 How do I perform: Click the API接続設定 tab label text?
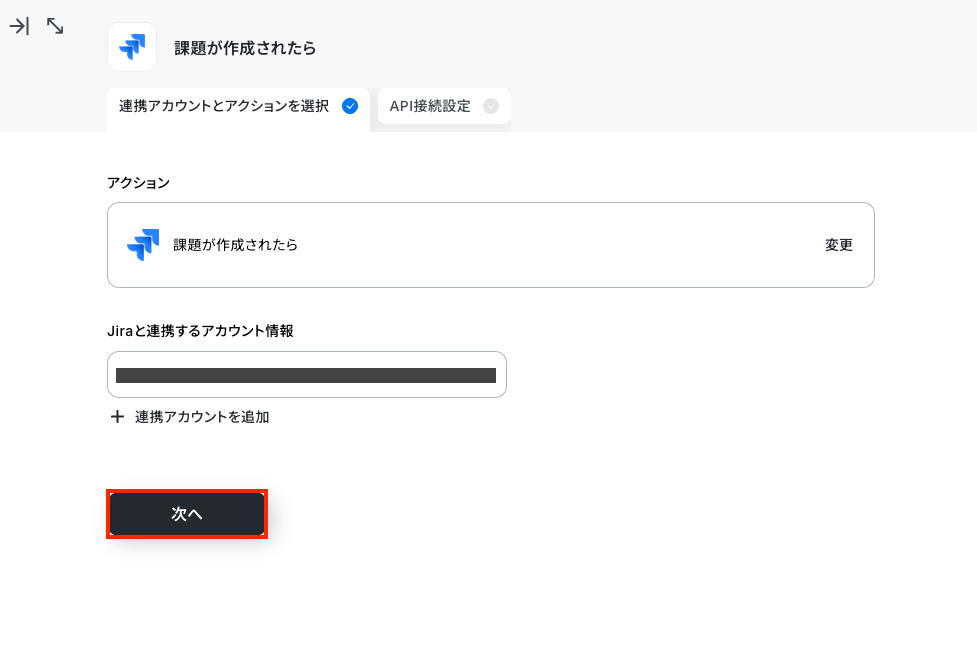pyautogui.click(x=430, y=107)
